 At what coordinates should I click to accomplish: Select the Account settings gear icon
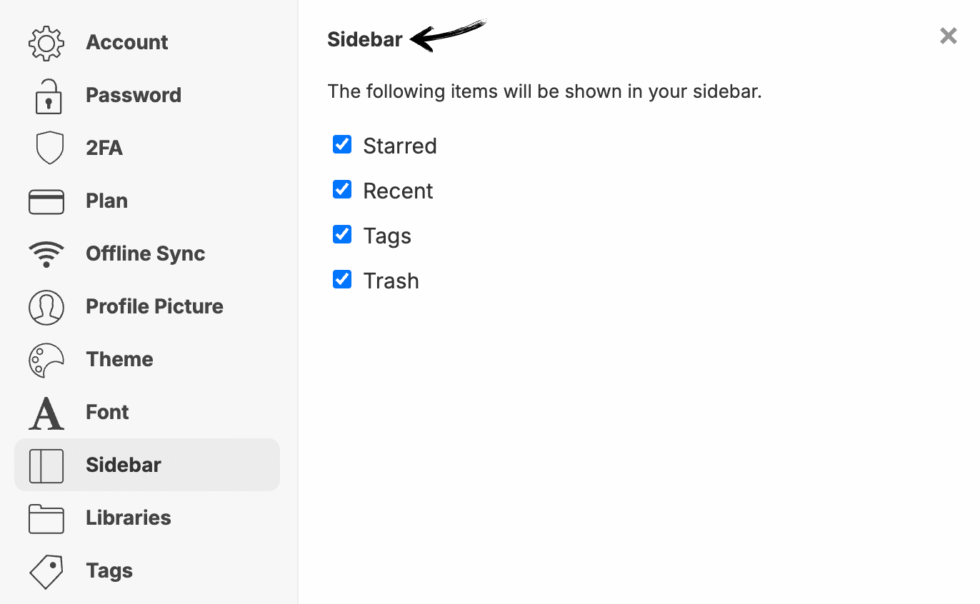[x=45, y=42]
